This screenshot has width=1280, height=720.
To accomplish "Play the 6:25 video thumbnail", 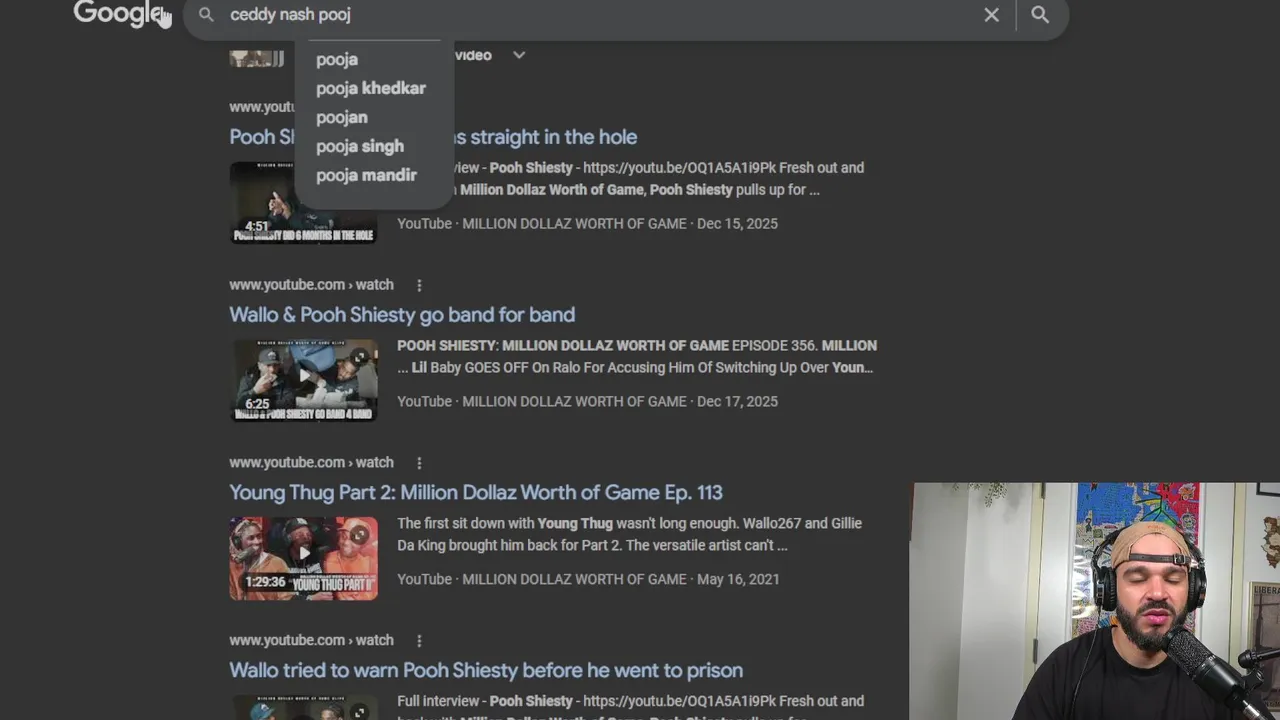I will [303, 380].
